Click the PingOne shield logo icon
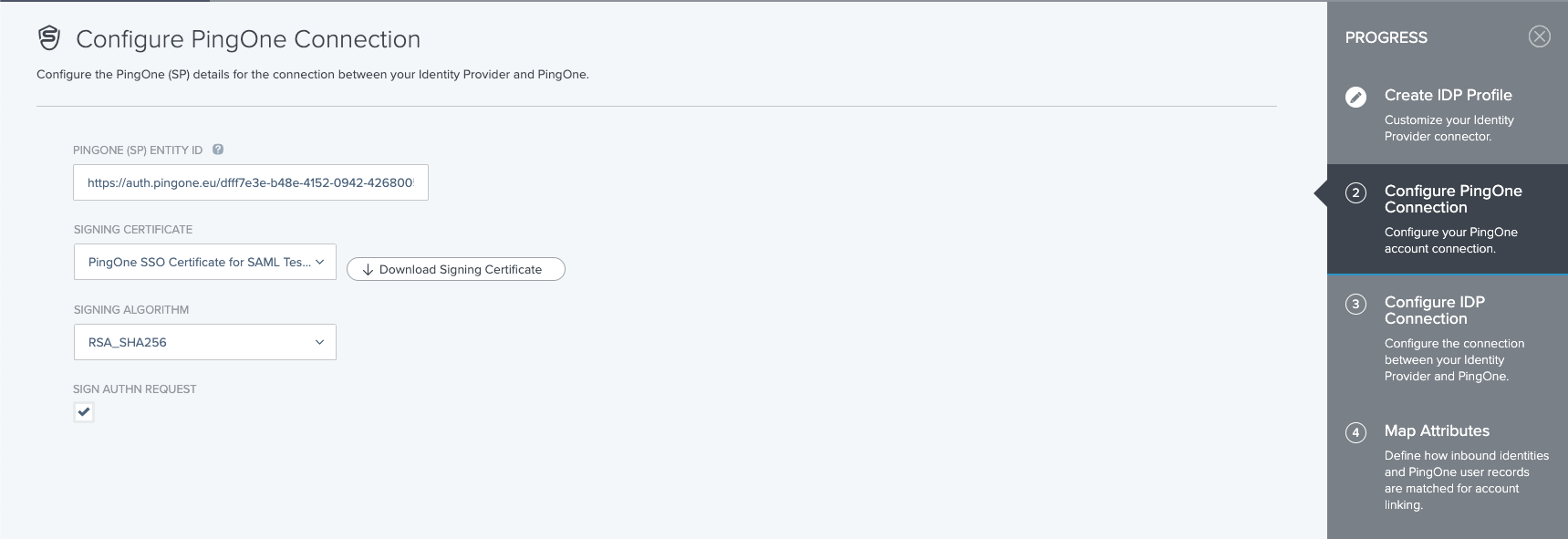 tap(49, 38)
